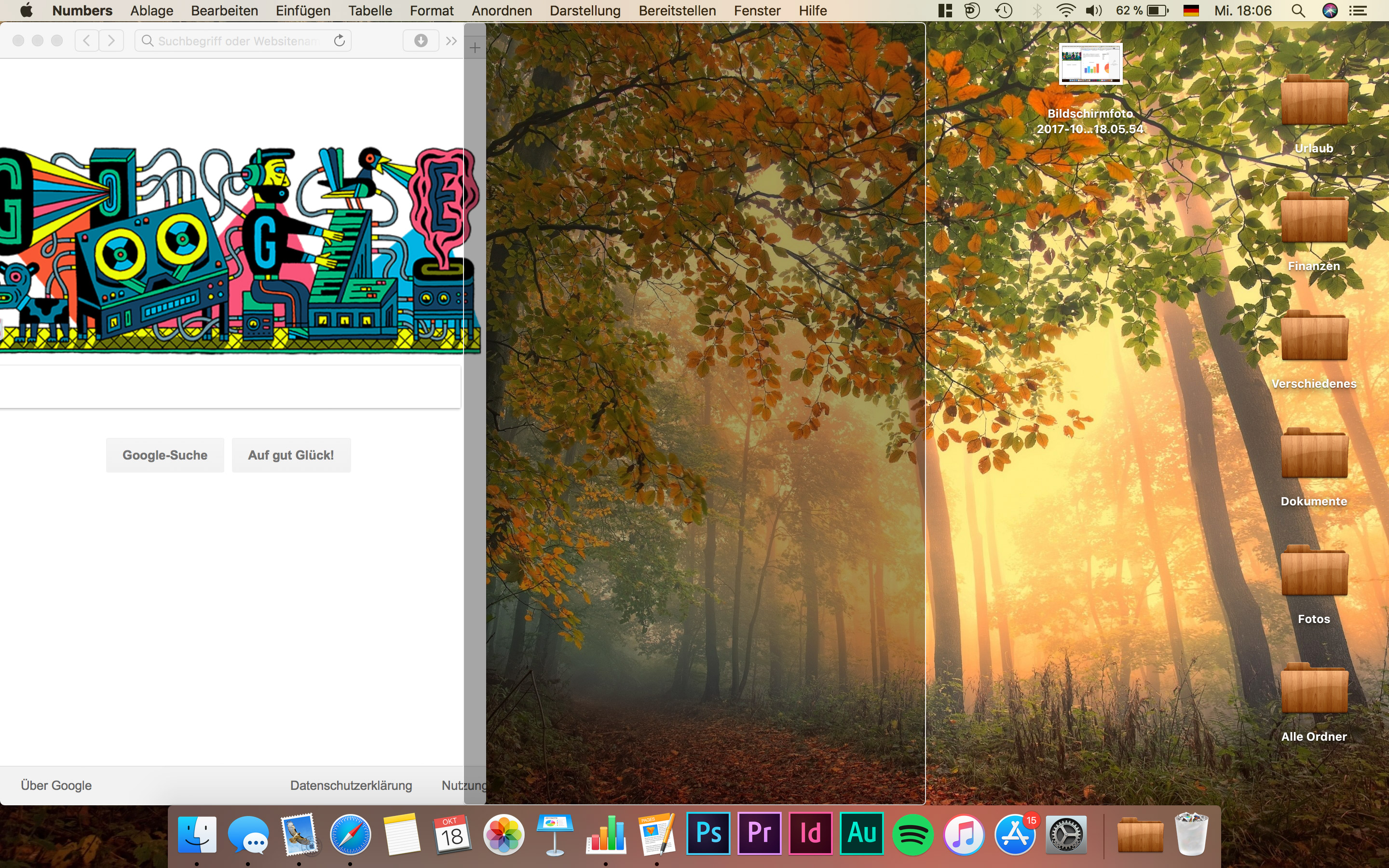Viewport: 1389px width, 868px height.
Task: Open the Wi-Fi status menu
Action: tap(1065, 10)
